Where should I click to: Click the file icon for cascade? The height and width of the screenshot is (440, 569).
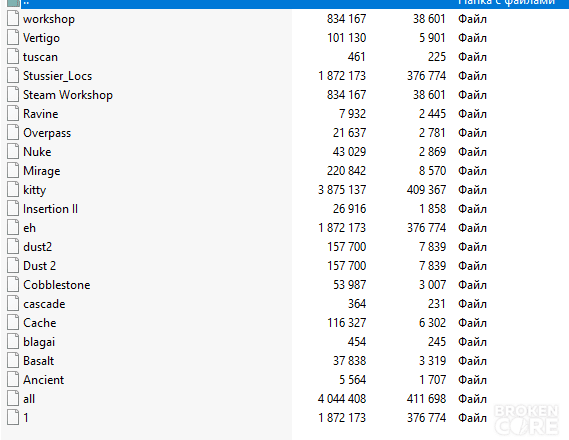[x=13, y=304]
